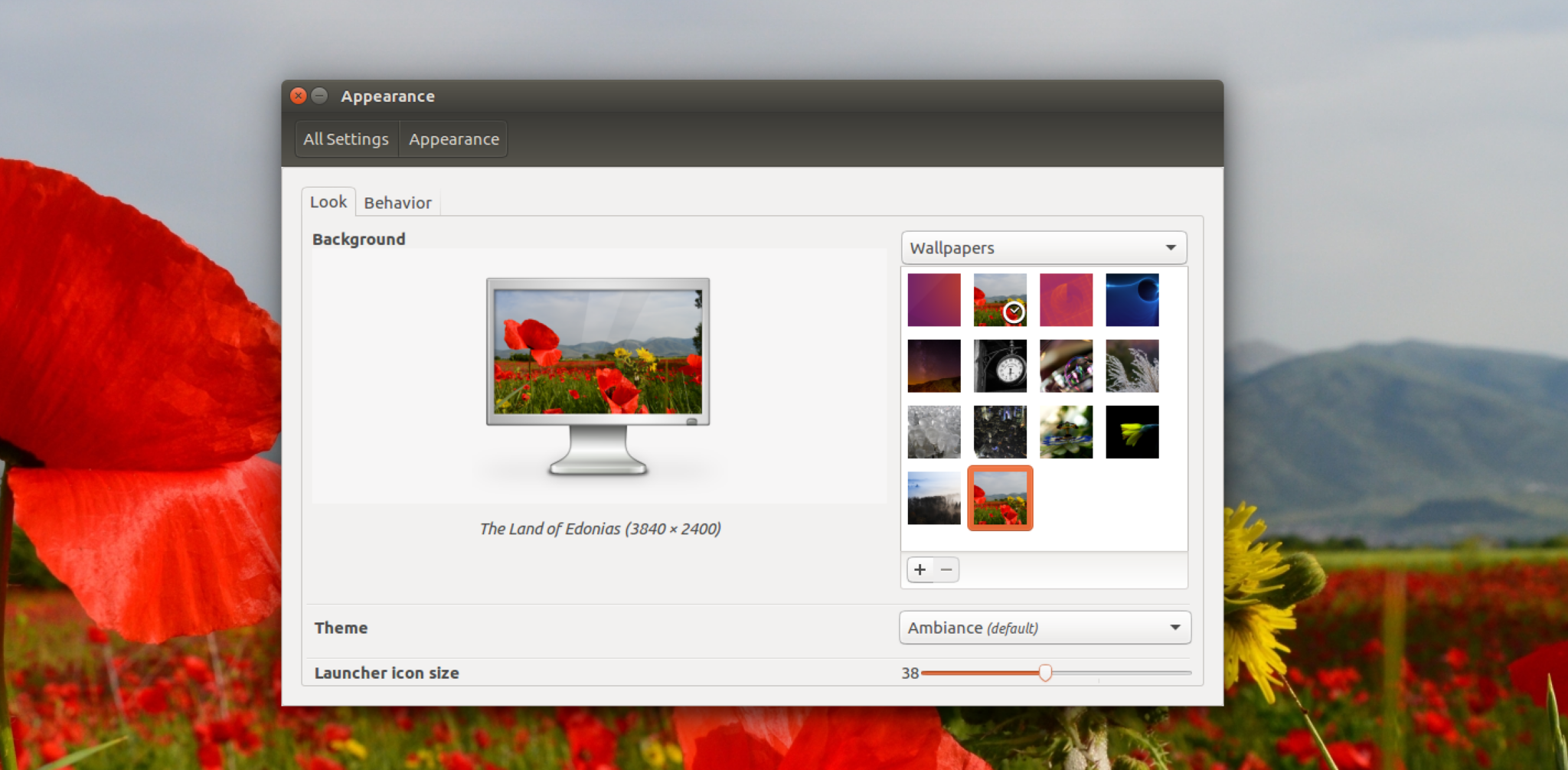This screenshot has height=770, width=1568.
Task: Add a new wallpaper with the plus button
Action: tap(920, 569)
